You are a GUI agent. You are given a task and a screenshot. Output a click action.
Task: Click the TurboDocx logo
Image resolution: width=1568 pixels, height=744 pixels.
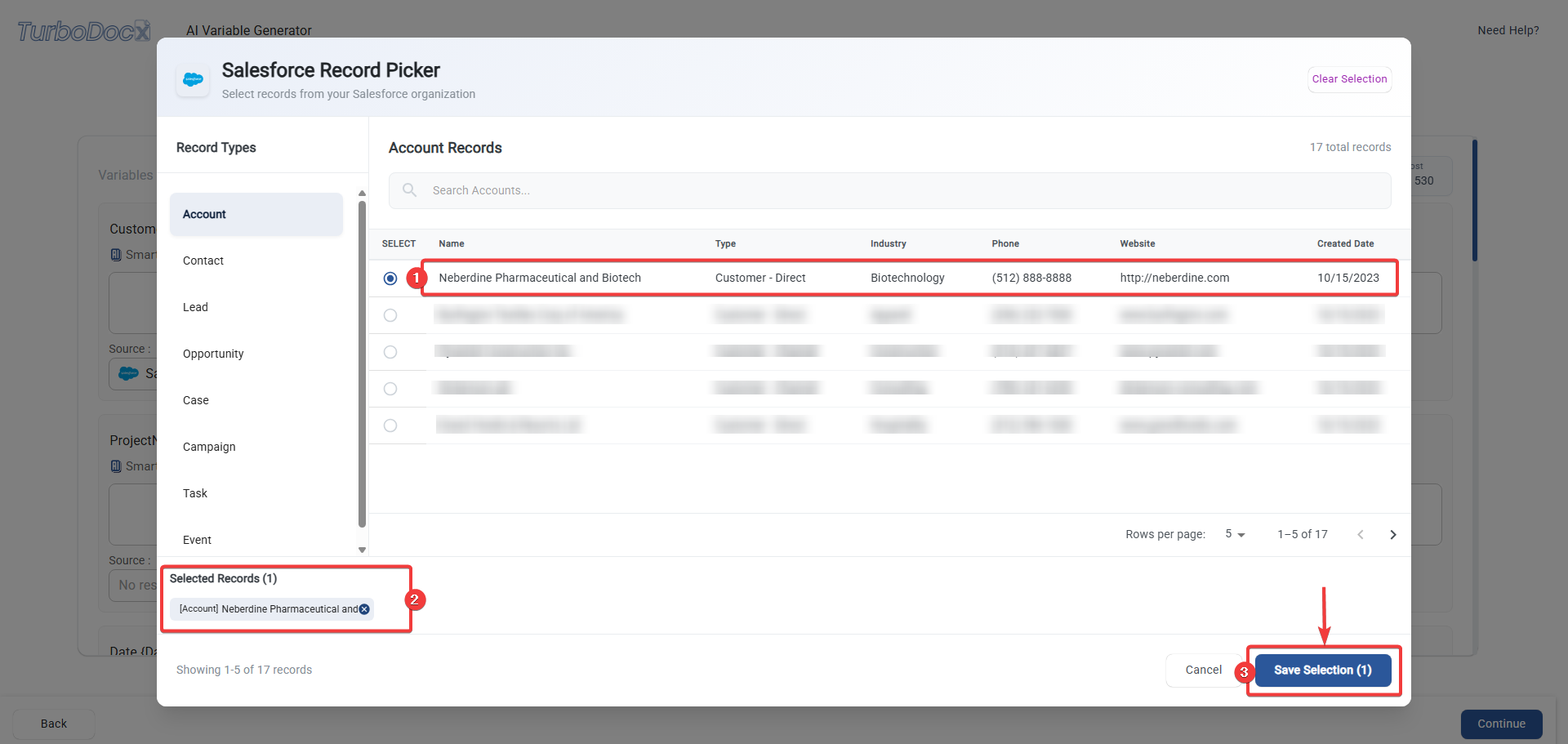84,31
